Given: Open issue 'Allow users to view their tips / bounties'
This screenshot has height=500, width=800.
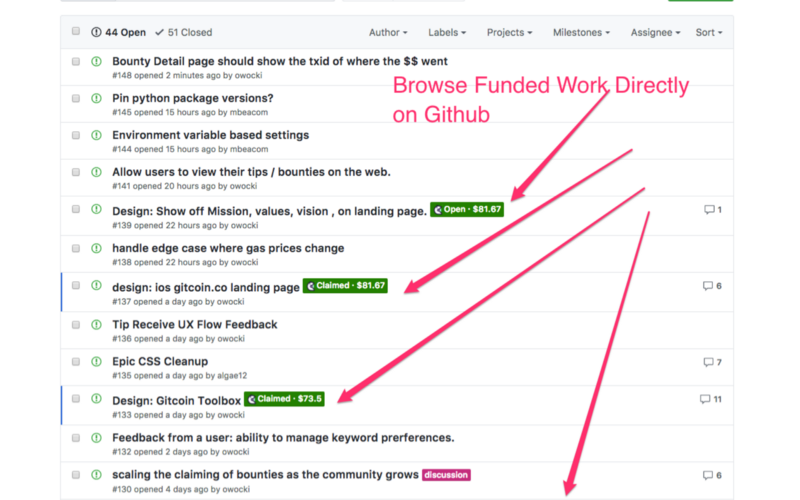Looking at the screenshot, I should click(251, 172).
